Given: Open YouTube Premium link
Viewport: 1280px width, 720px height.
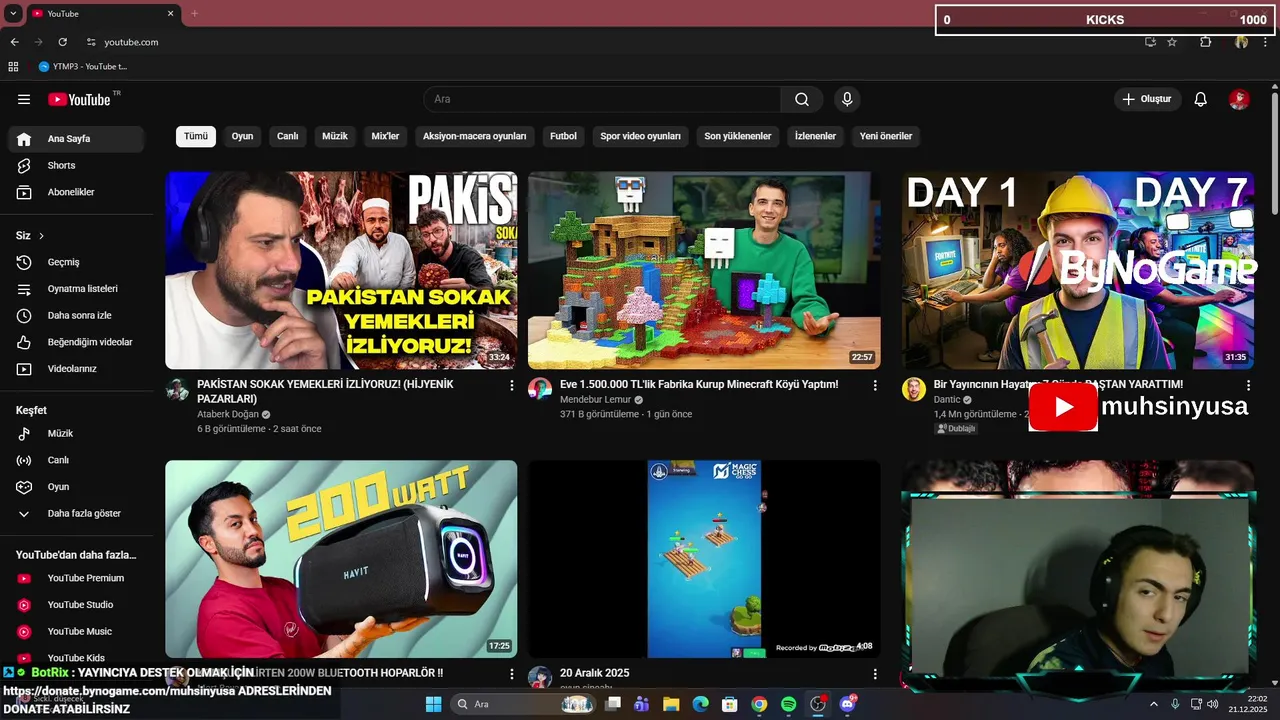Looking at the screenshot, I should (x=76, y=578).
